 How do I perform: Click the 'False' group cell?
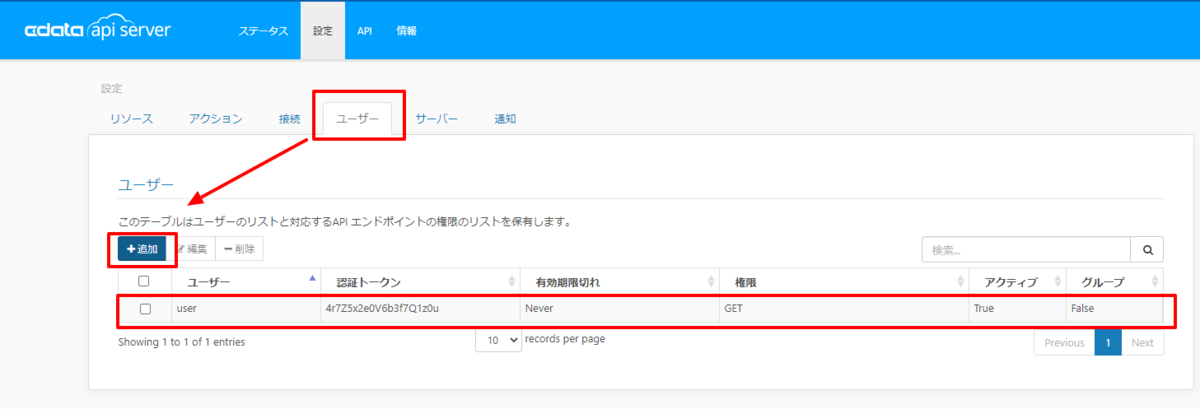(x=1114, y=309)
